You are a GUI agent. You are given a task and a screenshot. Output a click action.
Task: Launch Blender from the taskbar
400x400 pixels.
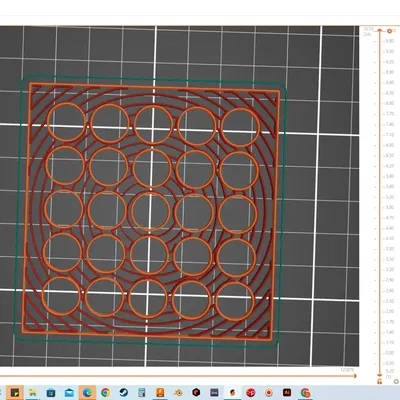(178, 392)
